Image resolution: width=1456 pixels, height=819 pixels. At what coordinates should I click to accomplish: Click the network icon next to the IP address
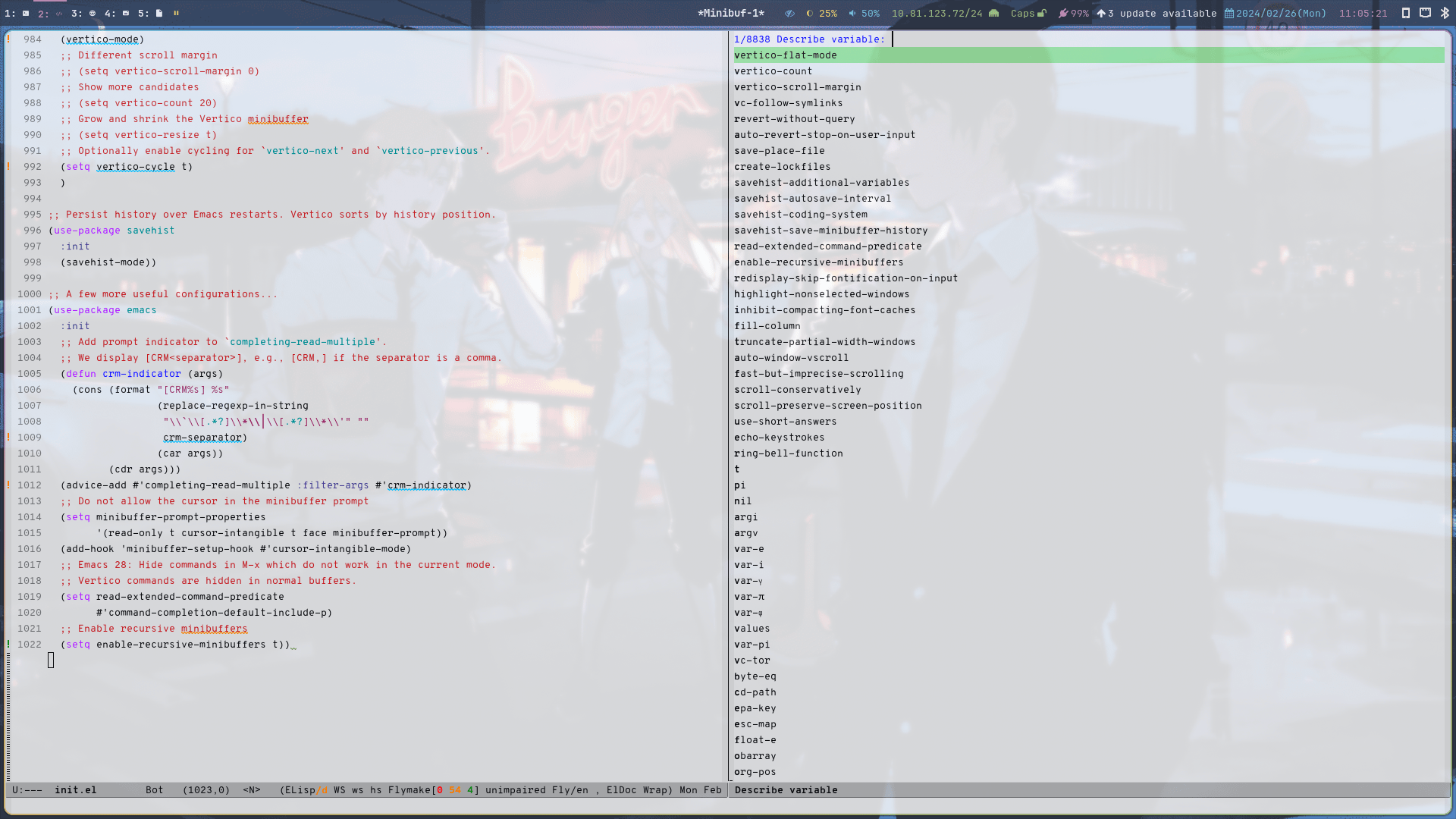point(993,13)
